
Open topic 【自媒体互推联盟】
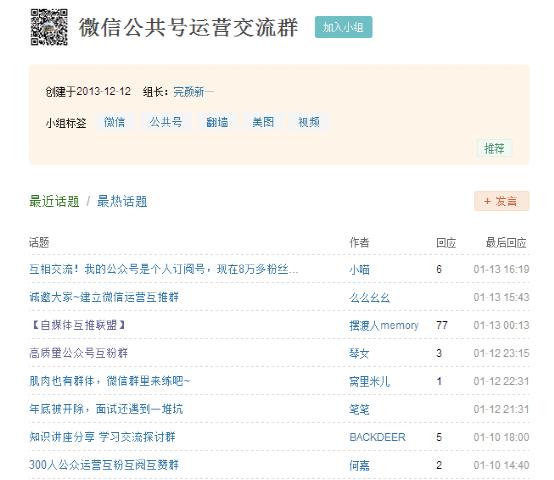[78, 325]
